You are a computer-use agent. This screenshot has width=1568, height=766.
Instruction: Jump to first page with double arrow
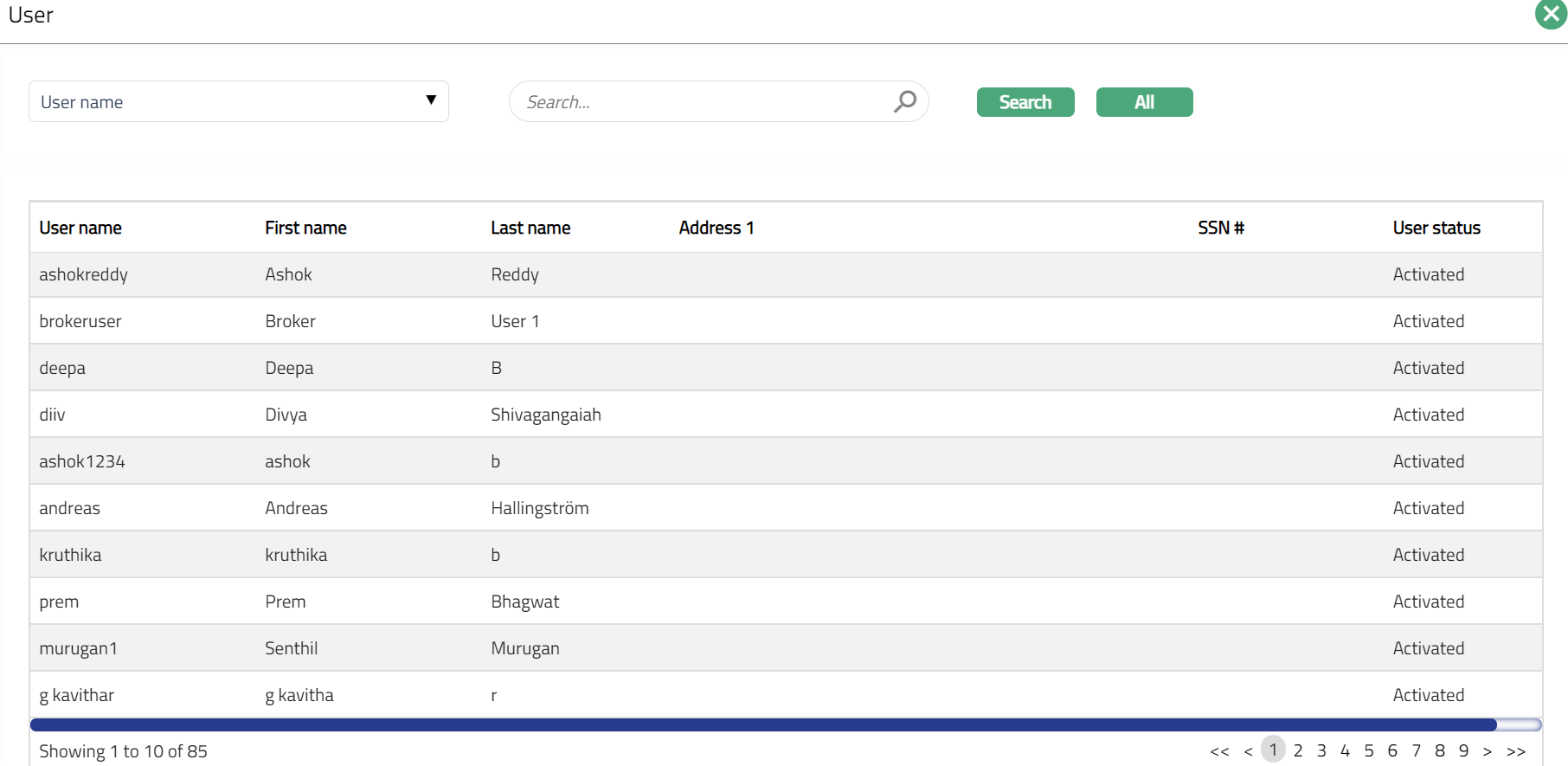(1219, 751)
